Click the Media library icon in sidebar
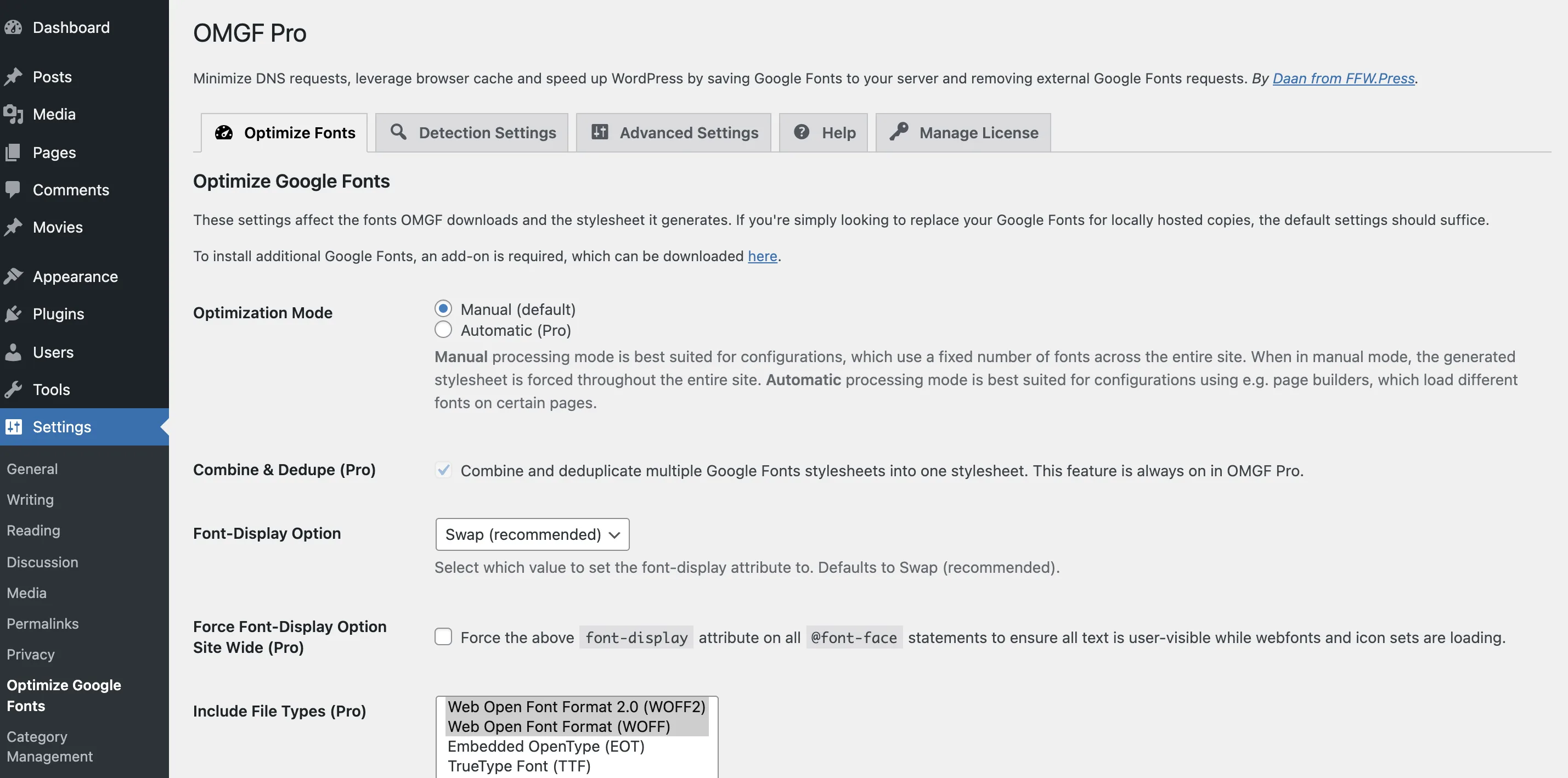This screenshot has height=778, width=1568. 13,114
